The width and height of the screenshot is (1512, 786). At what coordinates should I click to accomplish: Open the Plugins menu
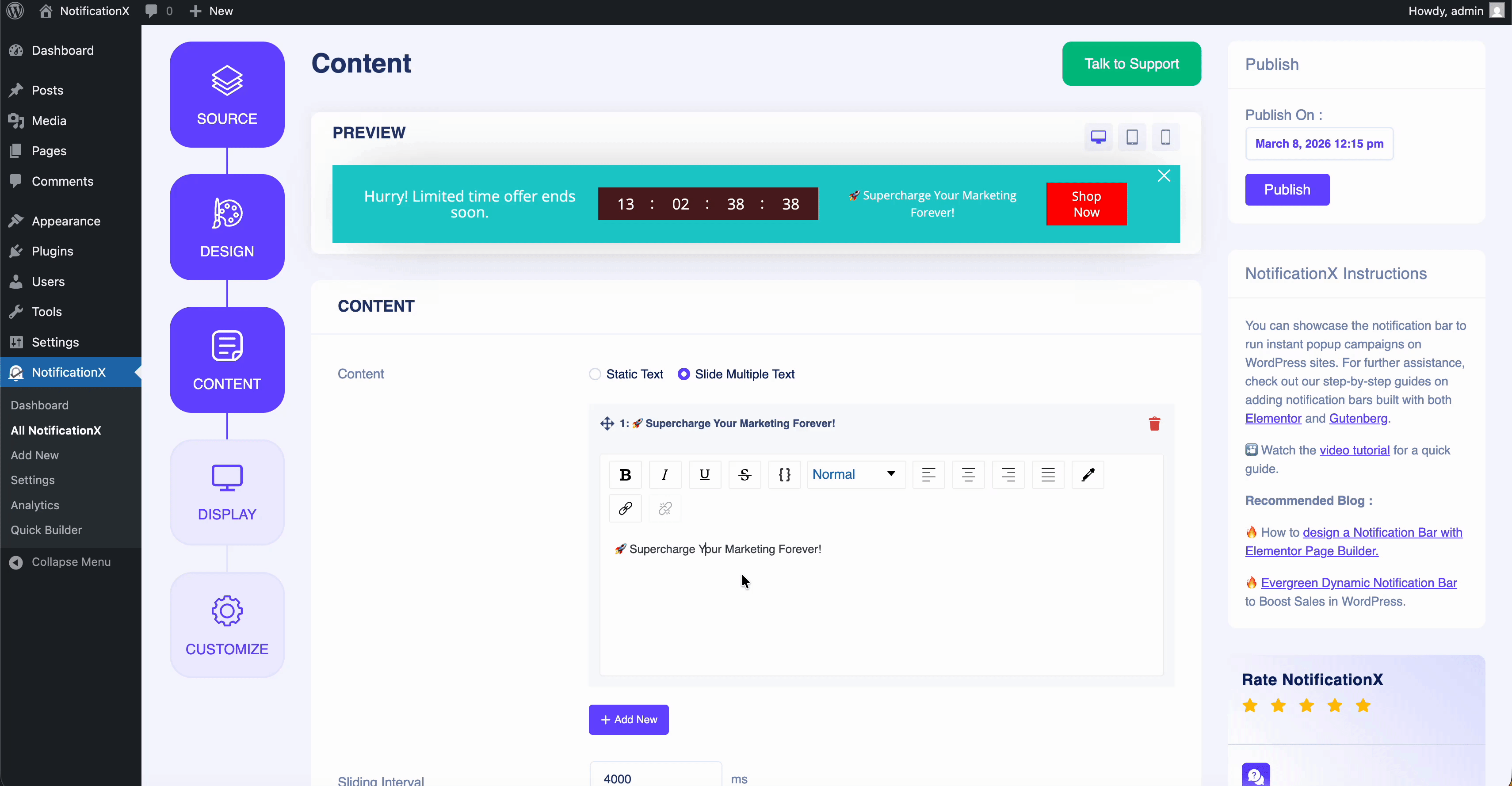pos(52,251)
